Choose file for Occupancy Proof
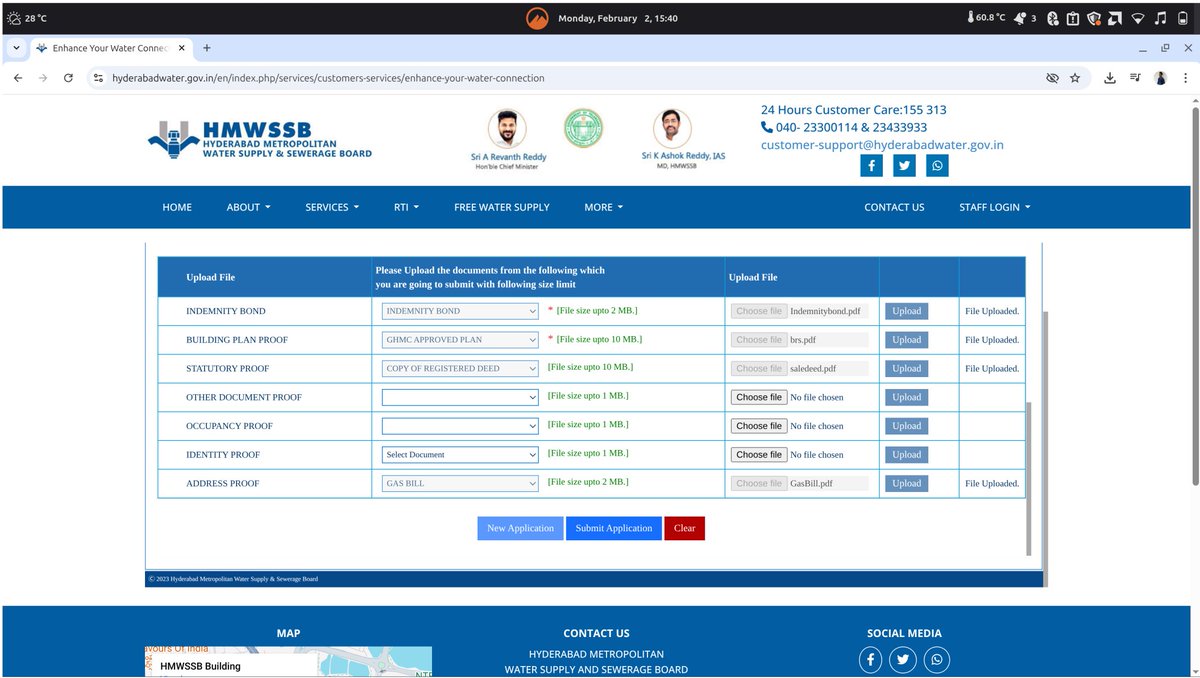The height and width of the screenshot is (678, 1200). pos(759,426)
